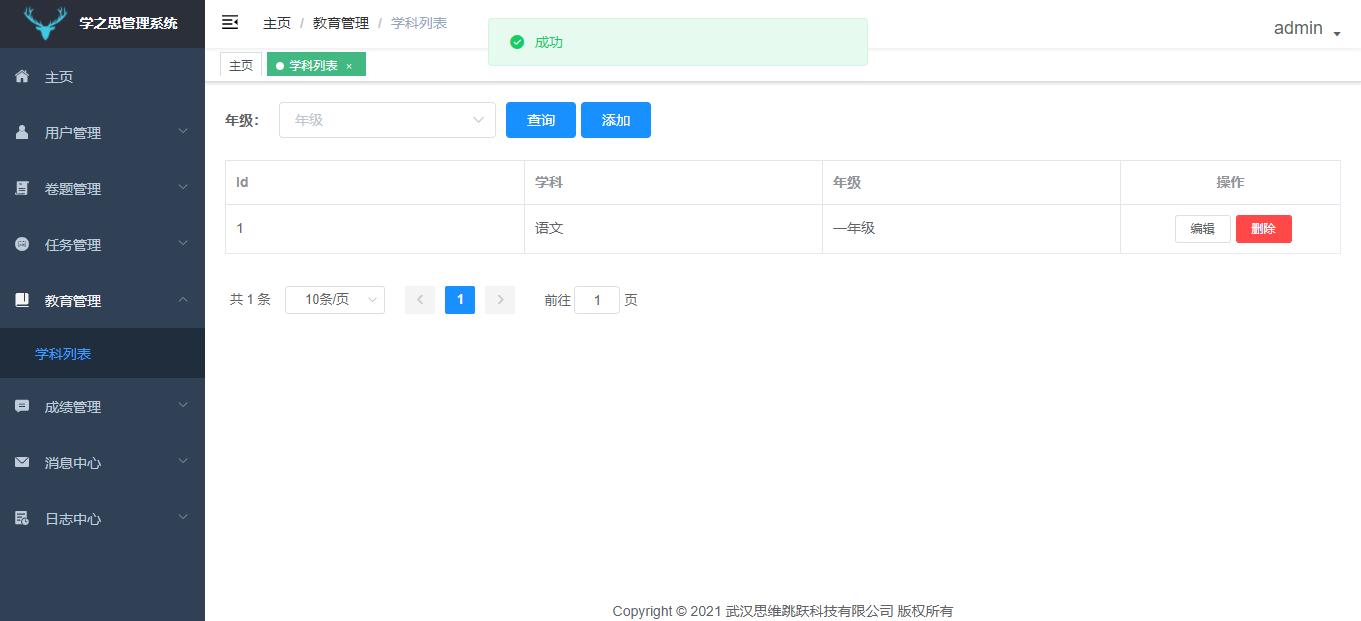Select 学科列表 submenu item
Screen dimensions: 1361x621
[102, 354]
